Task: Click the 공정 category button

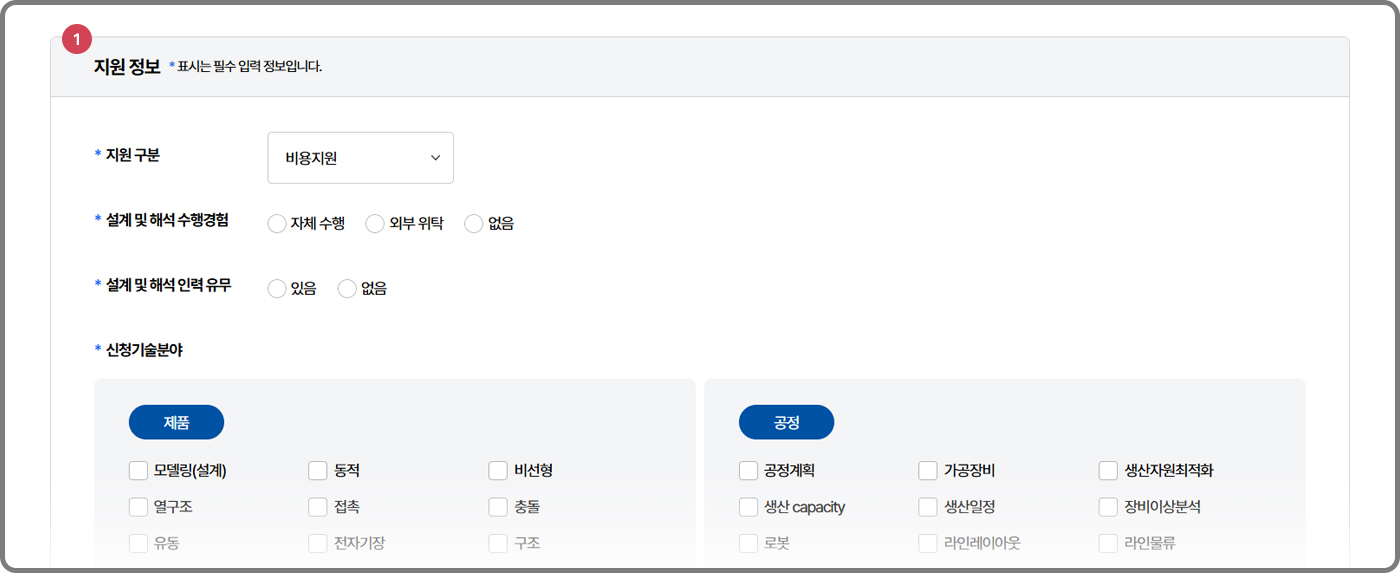Action: [x=786, y=422]
